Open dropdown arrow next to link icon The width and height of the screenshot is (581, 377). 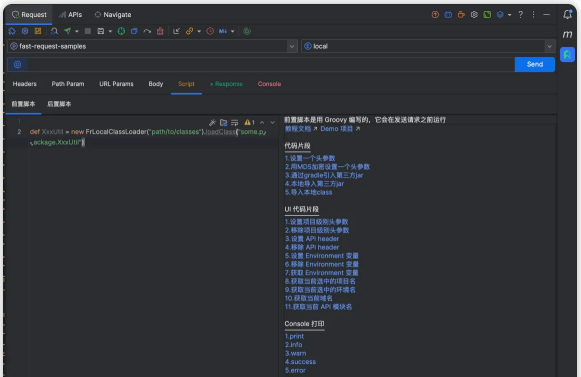pyautogui.click(x=199, y=32)
